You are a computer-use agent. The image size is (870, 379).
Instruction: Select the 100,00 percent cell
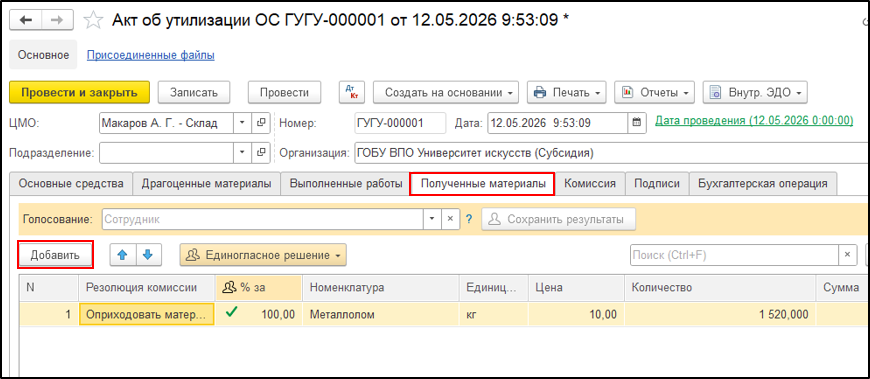pos(259,314)
